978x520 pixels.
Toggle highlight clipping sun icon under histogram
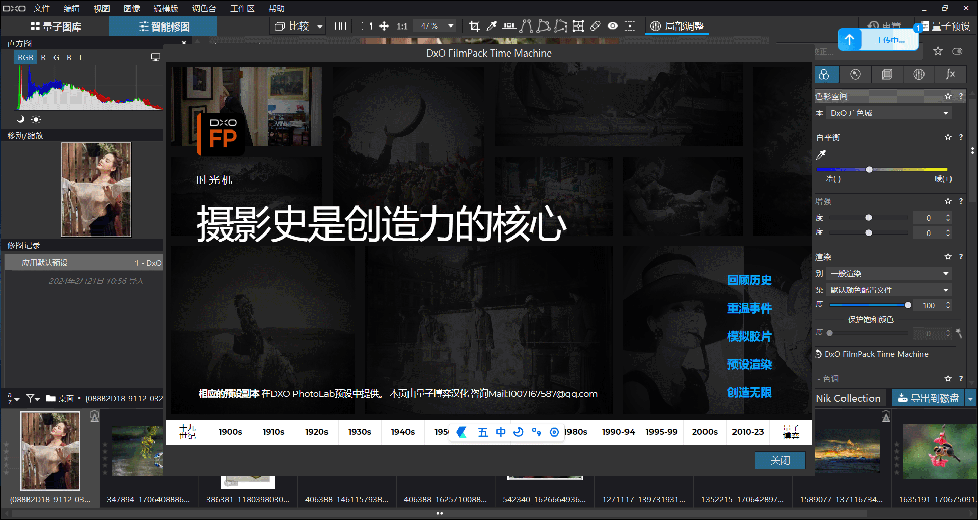(x=36, y=119)
